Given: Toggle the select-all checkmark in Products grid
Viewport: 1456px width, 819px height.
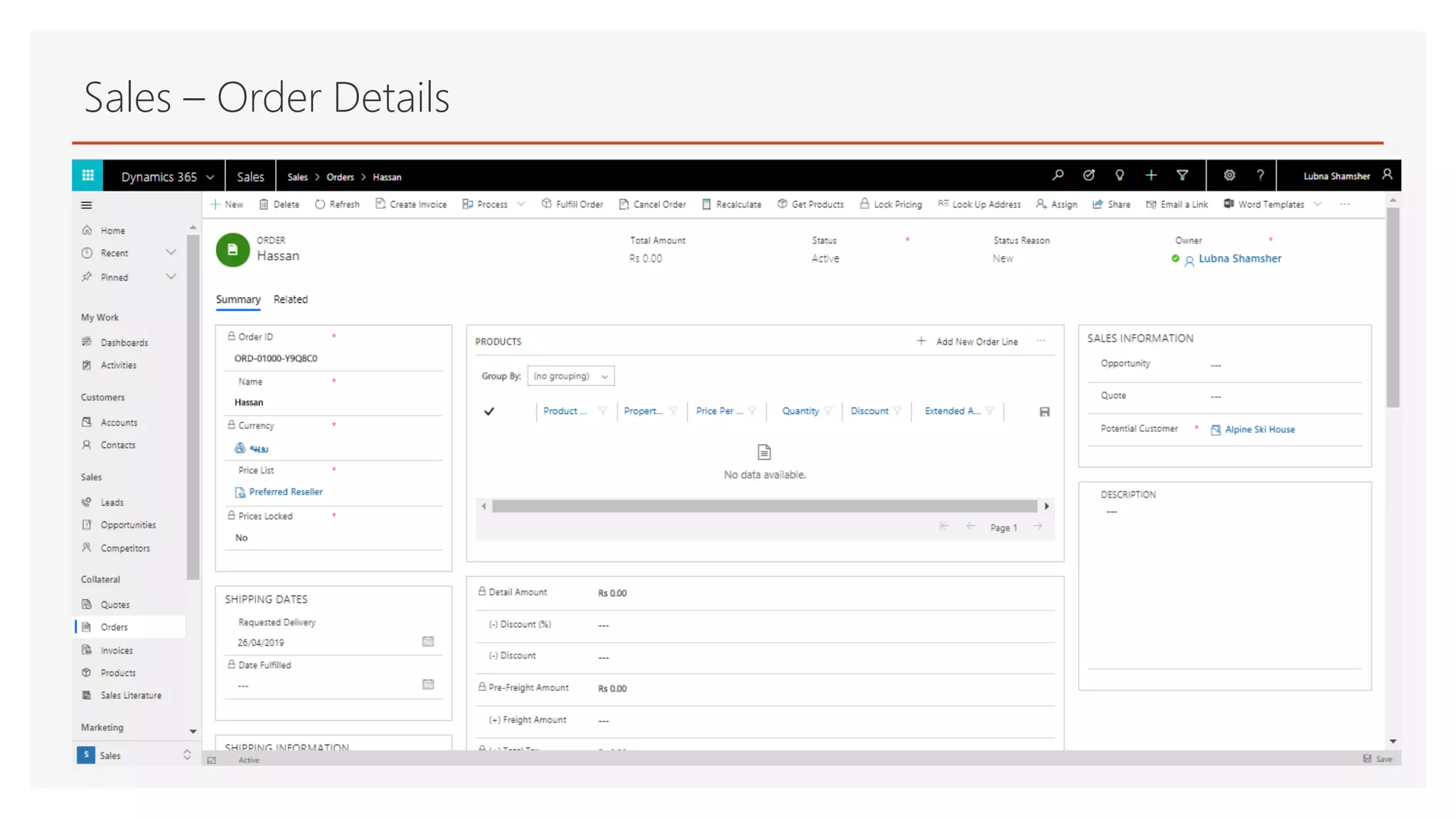Looking at the screenshot, I should pyautogui.click(x=489, y=412).
